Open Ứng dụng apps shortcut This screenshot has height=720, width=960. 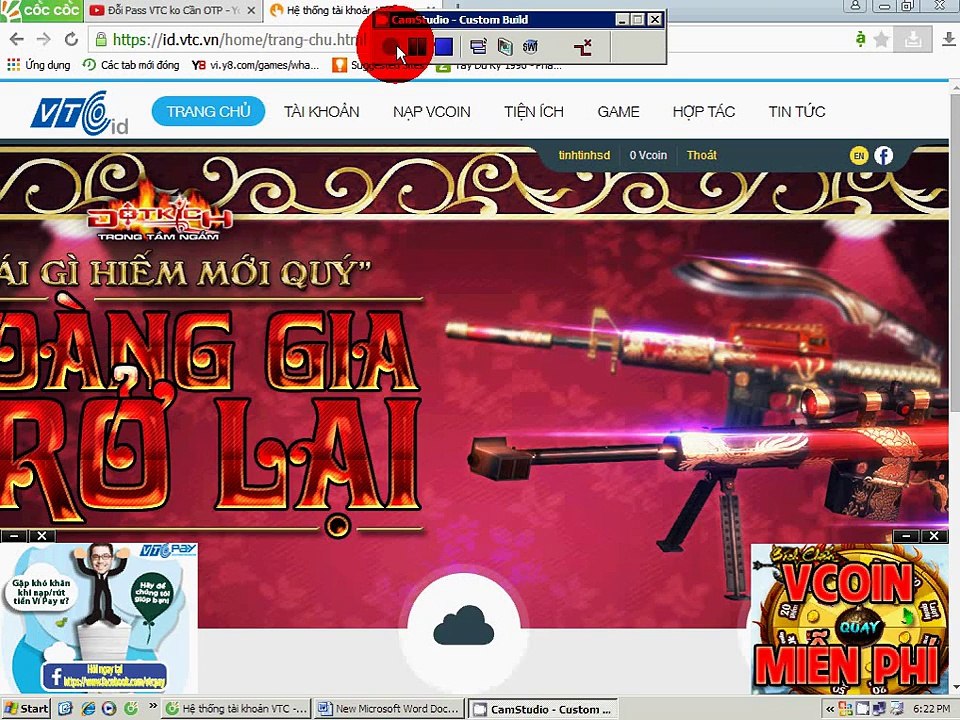[x=39, y=65]
